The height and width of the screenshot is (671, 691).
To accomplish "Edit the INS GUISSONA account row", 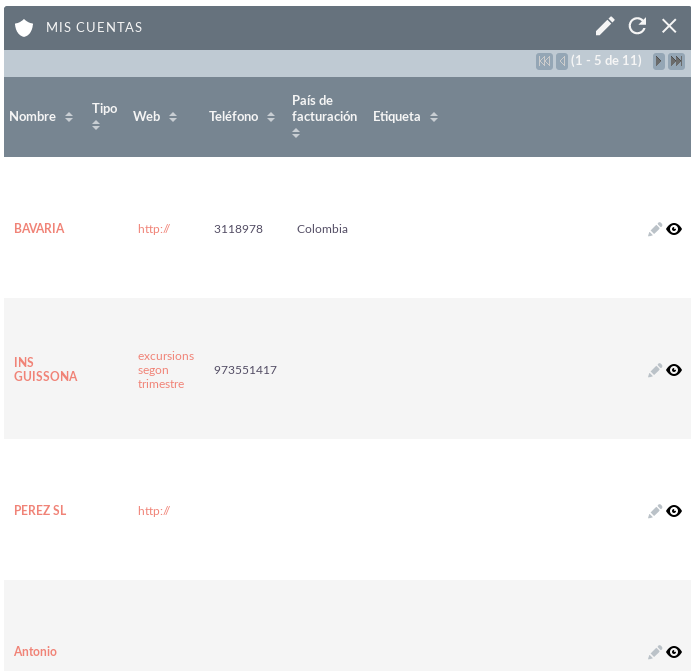I will (x=655, y=370).
